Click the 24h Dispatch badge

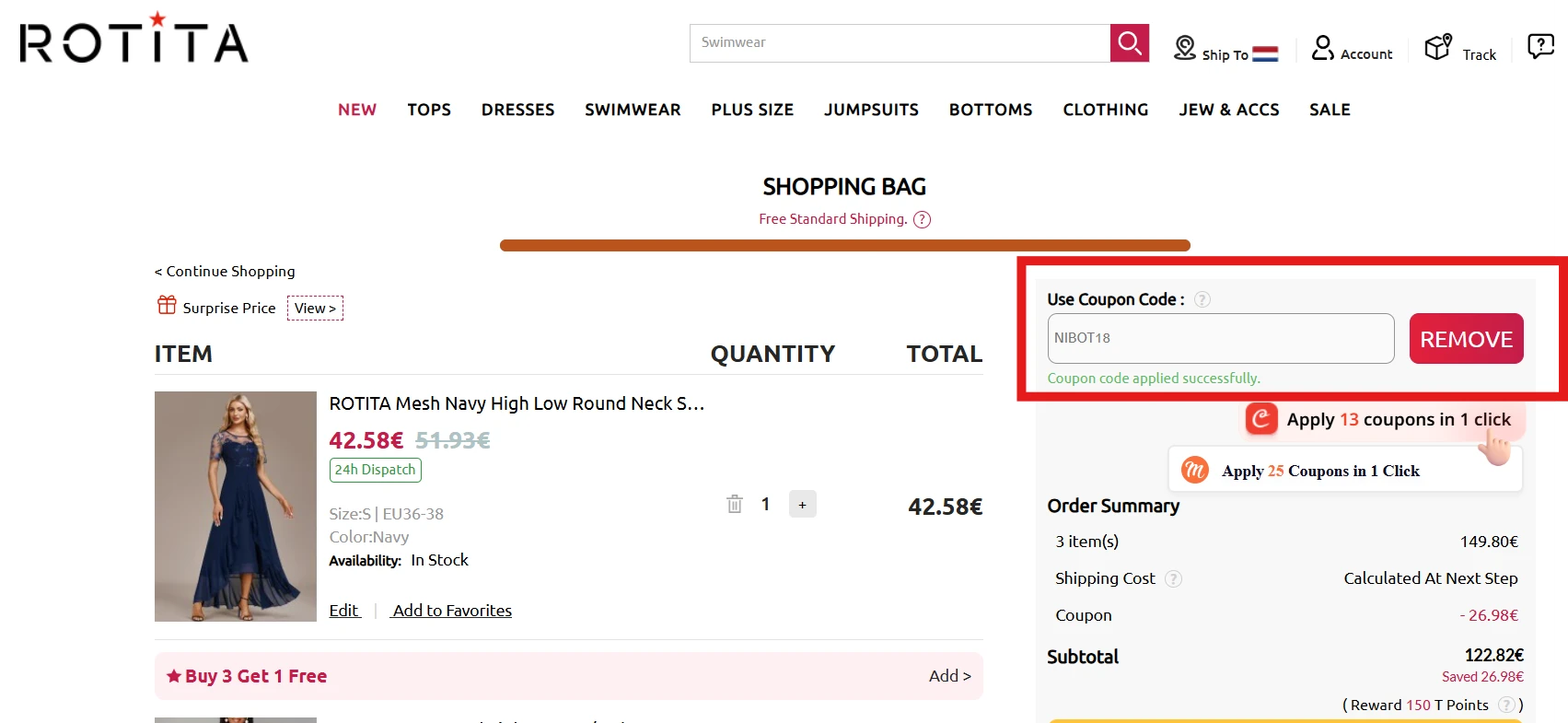point(376,470)
